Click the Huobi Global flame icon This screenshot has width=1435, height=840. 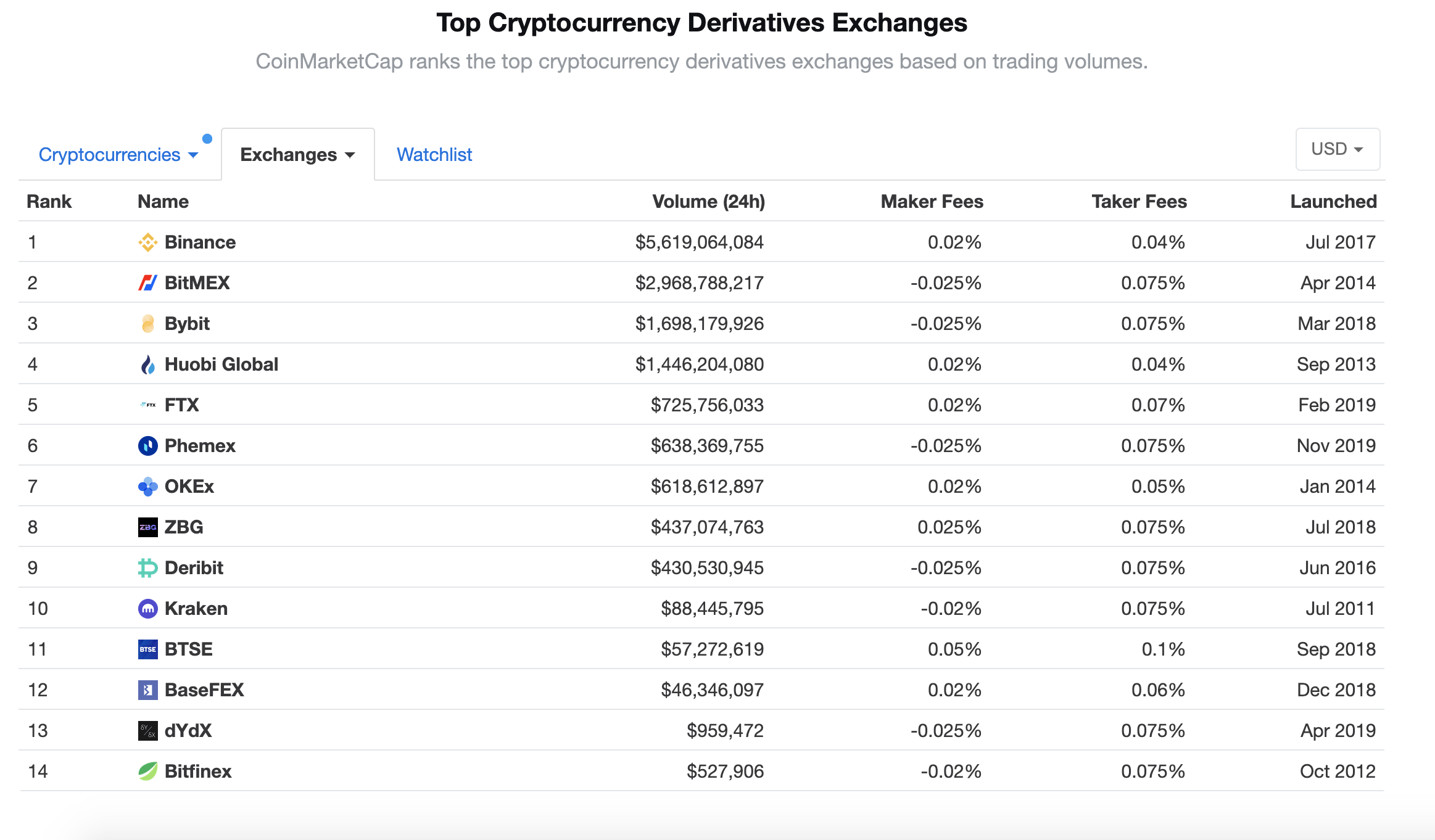click(x=147, y=364)
